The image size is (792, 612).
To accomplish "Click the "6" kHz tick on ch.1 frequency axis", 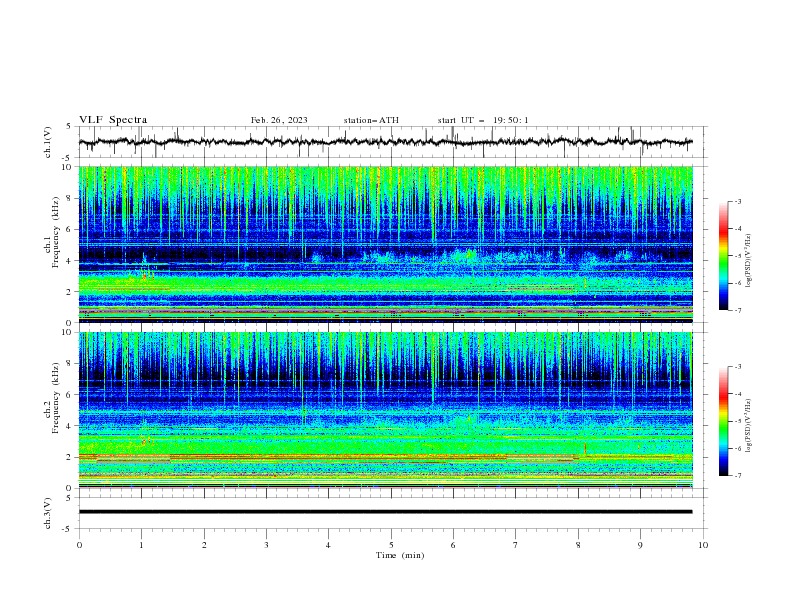I will [70, 229].
